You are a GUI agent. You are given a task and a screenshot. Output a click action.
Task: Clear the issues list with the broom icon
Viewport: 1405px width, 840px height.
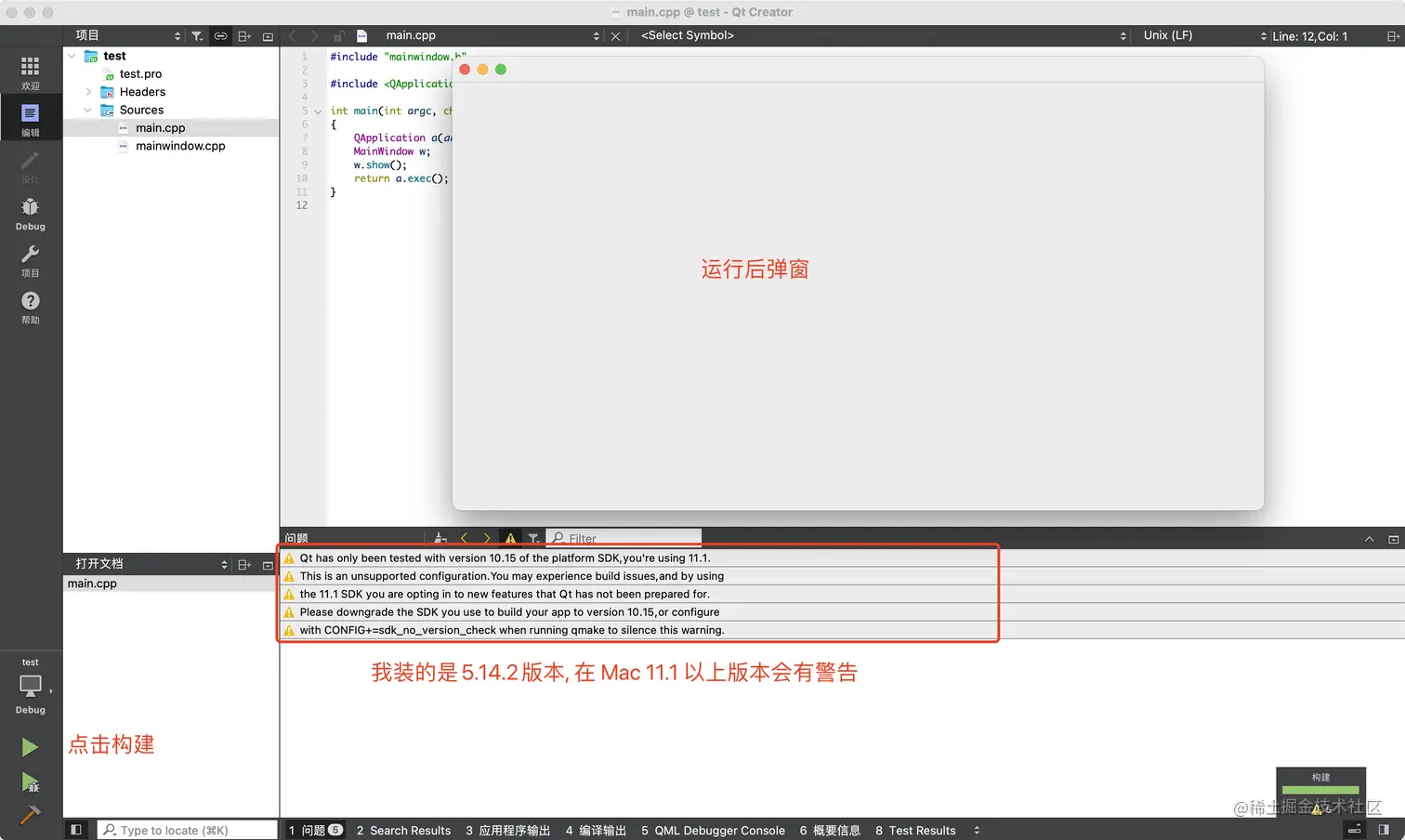click(440, 538)
